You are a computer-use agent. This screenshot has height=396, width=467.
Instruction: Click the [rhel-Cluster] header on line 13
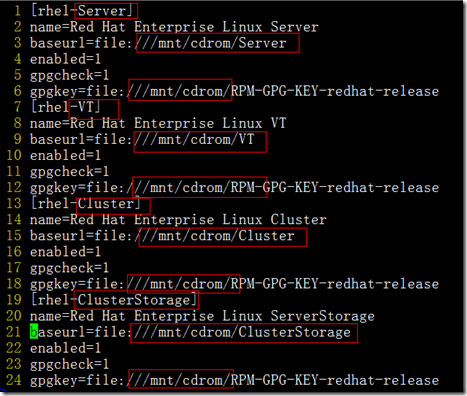pyautogui.click(x=86, y=203)
